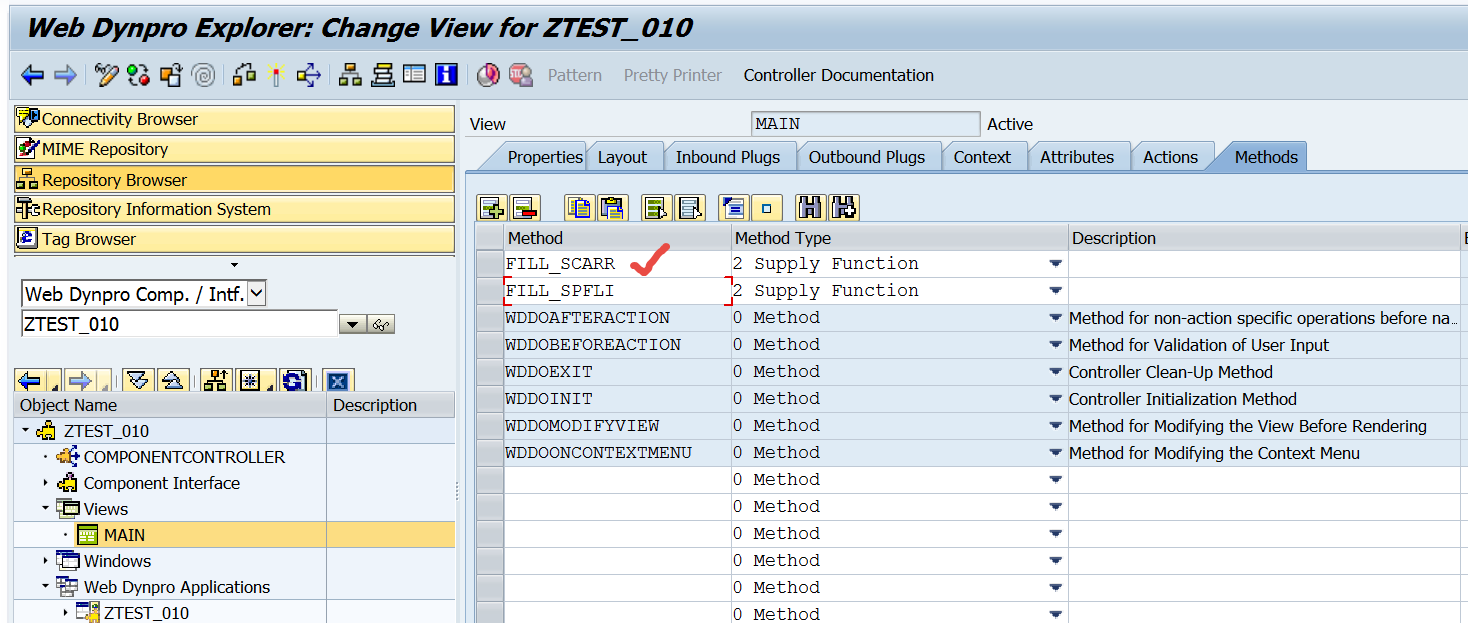Close the object browser with the X icon
Screen dimensions: 1468x623
pos(338,381)
